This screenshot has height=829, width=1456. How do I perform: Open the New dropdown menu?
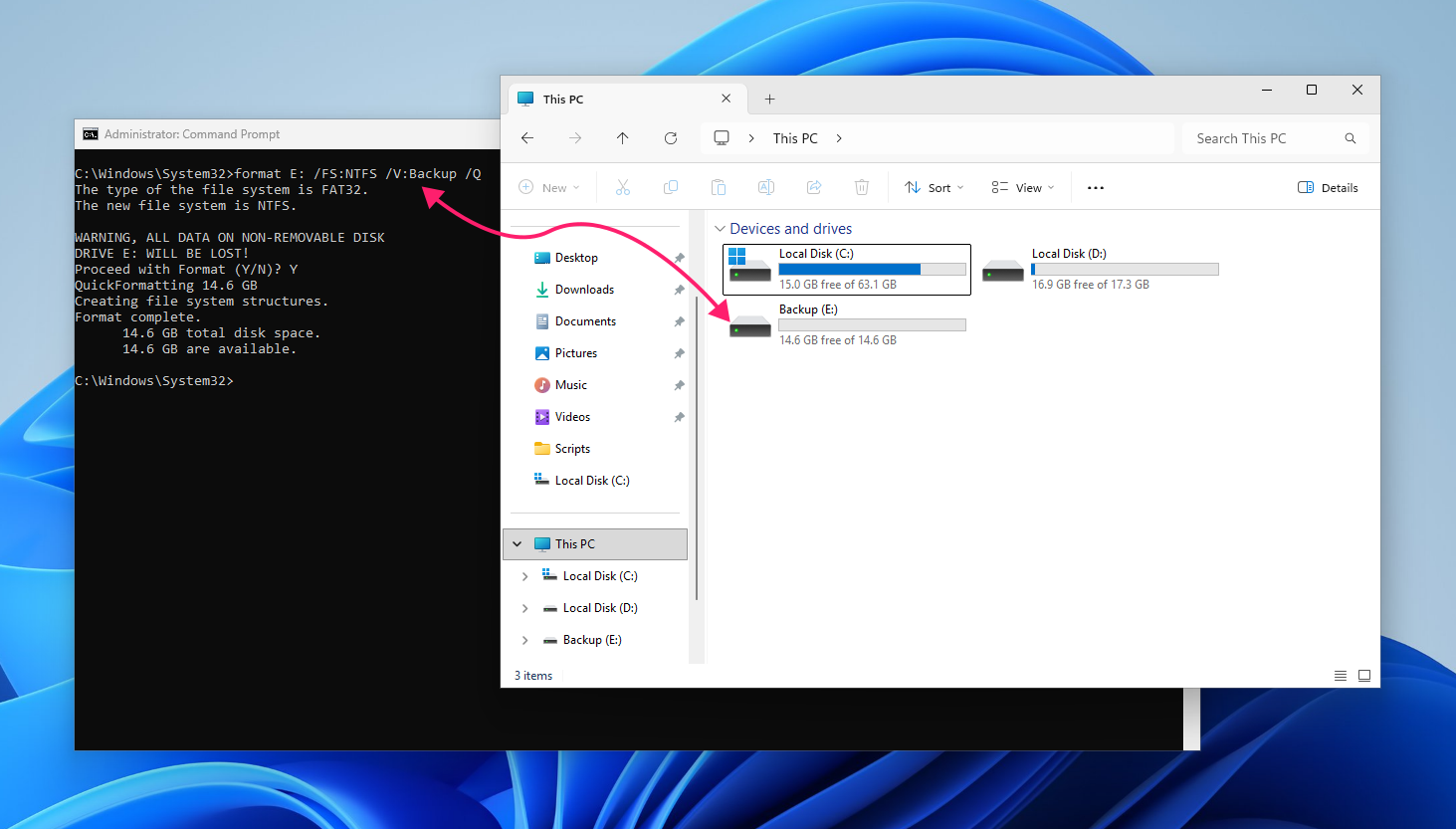tap(549, 187)
